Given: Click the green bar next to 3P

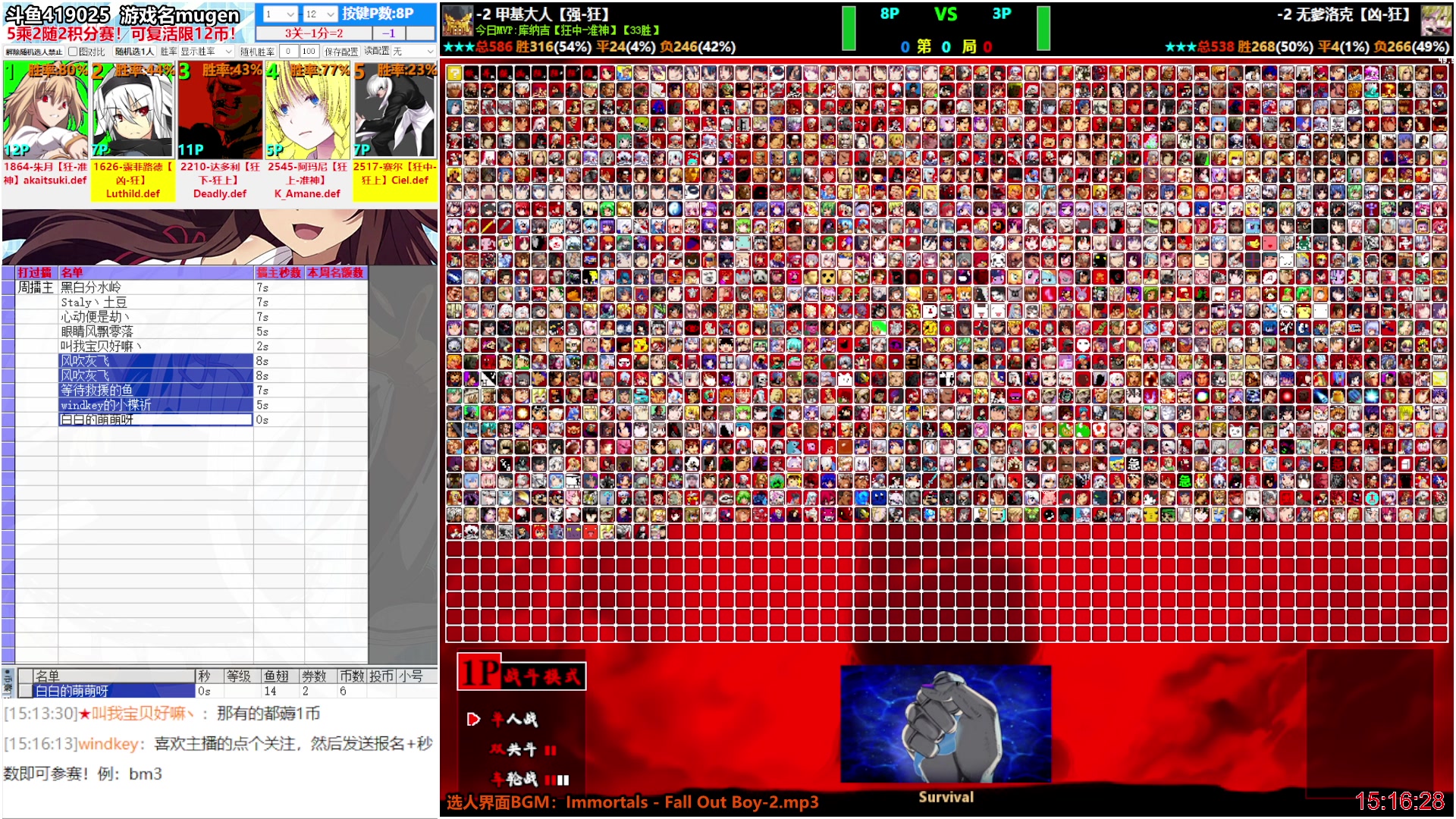Looking at the screenshot, I should [x=1043, y=29].
